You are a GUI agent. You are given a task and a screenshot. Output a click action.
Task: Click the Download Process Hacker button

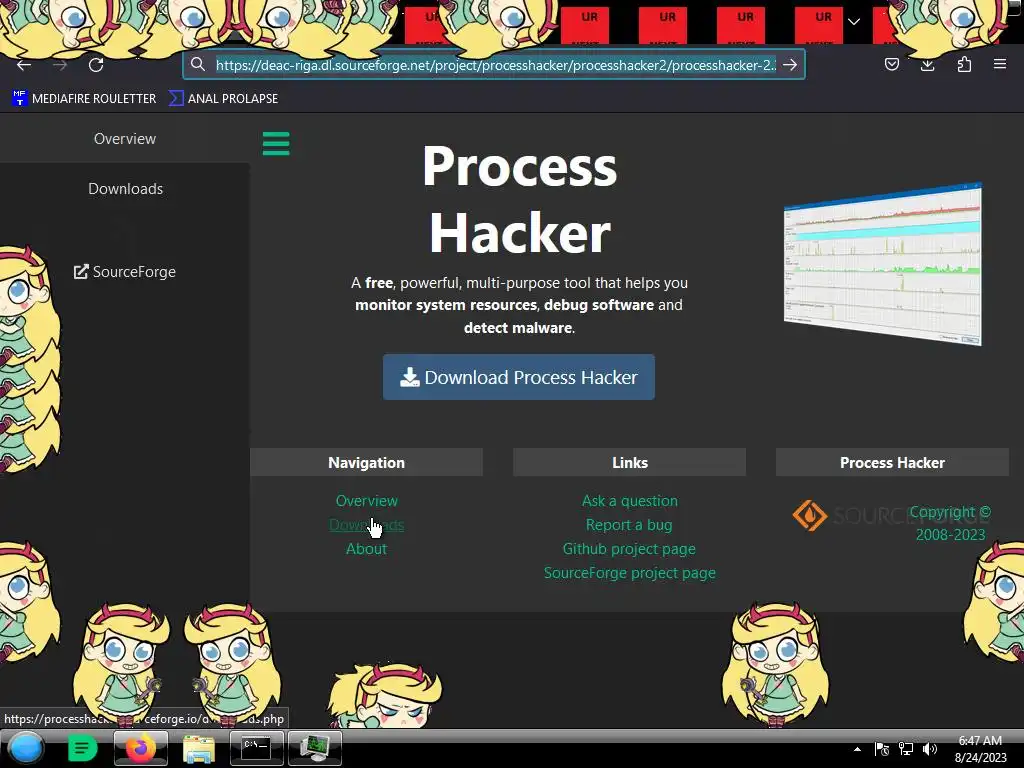[519, 377]
